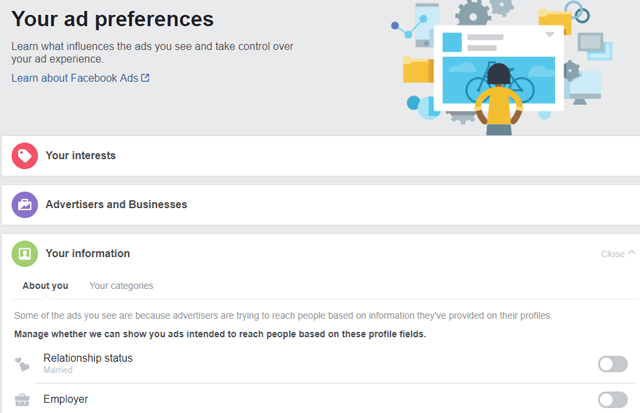Click the hearts icon beside Relationship status

point(22,364)
